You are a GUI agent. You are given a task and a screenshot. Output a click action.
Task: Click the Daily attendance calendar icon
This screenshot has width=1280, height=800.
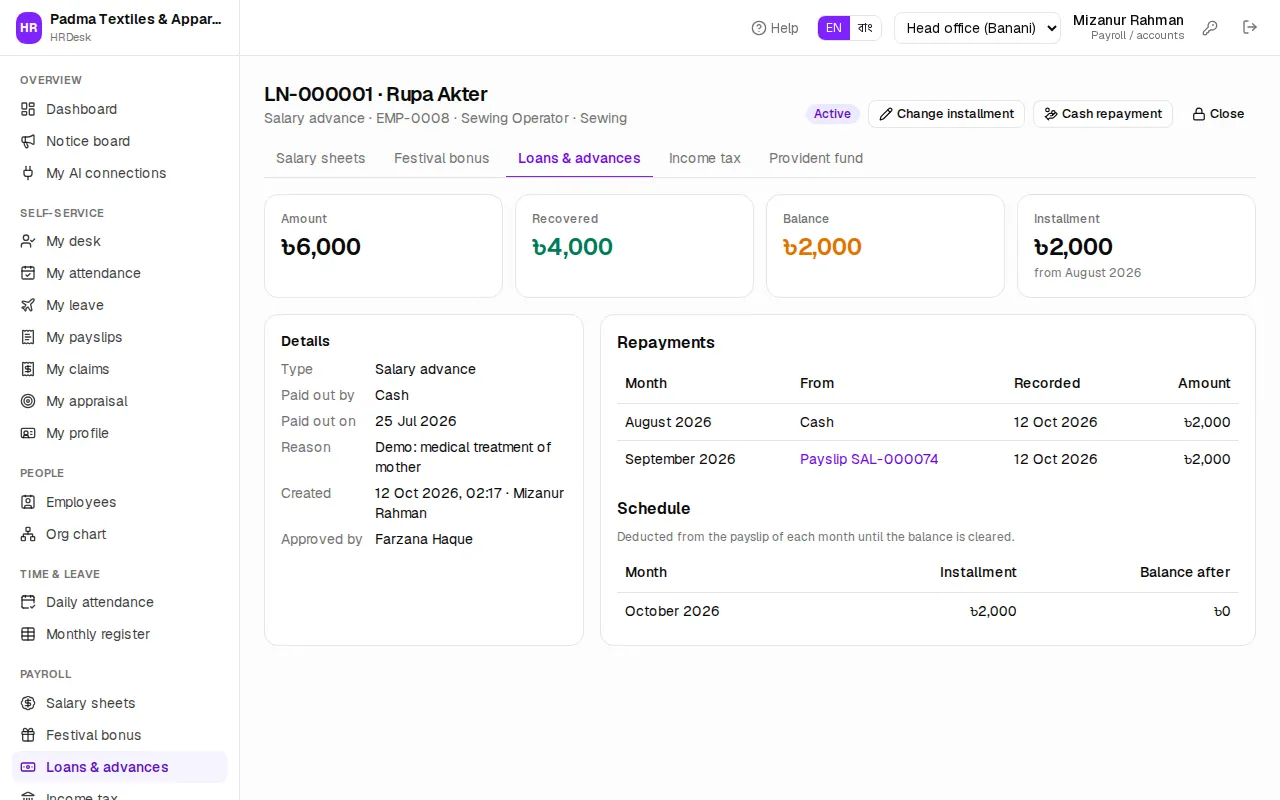28,602
